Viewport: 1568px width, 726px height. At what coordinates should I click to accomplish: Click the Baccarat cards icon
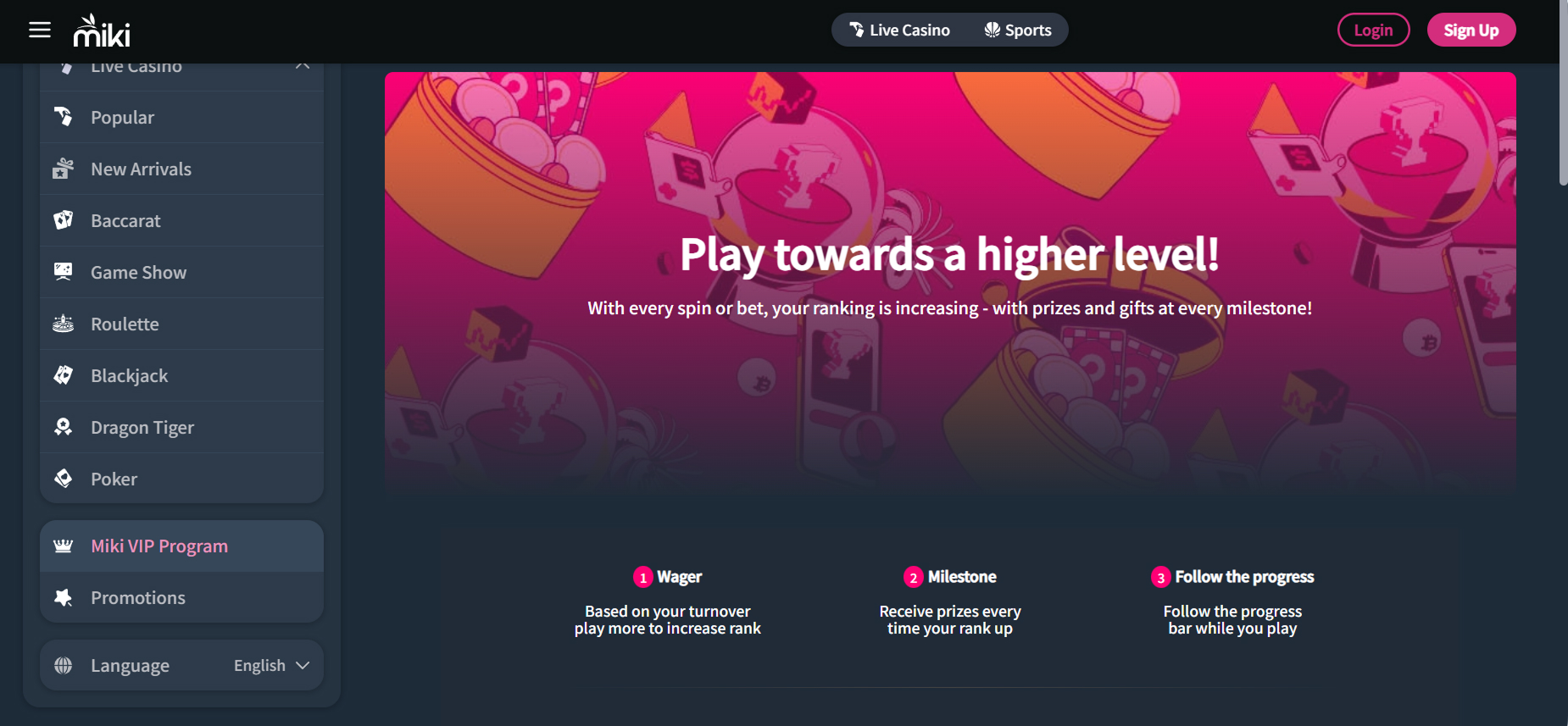(64, 220)
